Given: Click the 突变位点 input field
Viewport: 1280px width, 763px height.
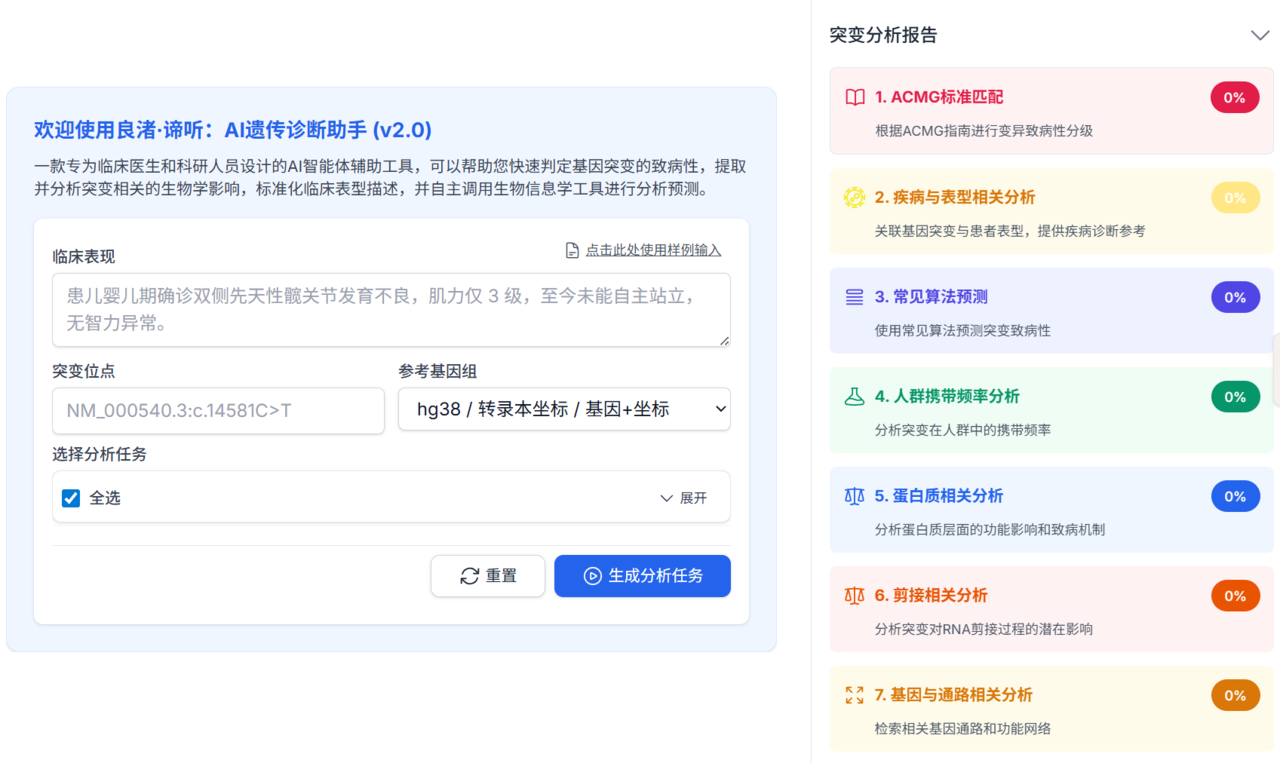Looking at the screenshot, I should tap(218, 410).
